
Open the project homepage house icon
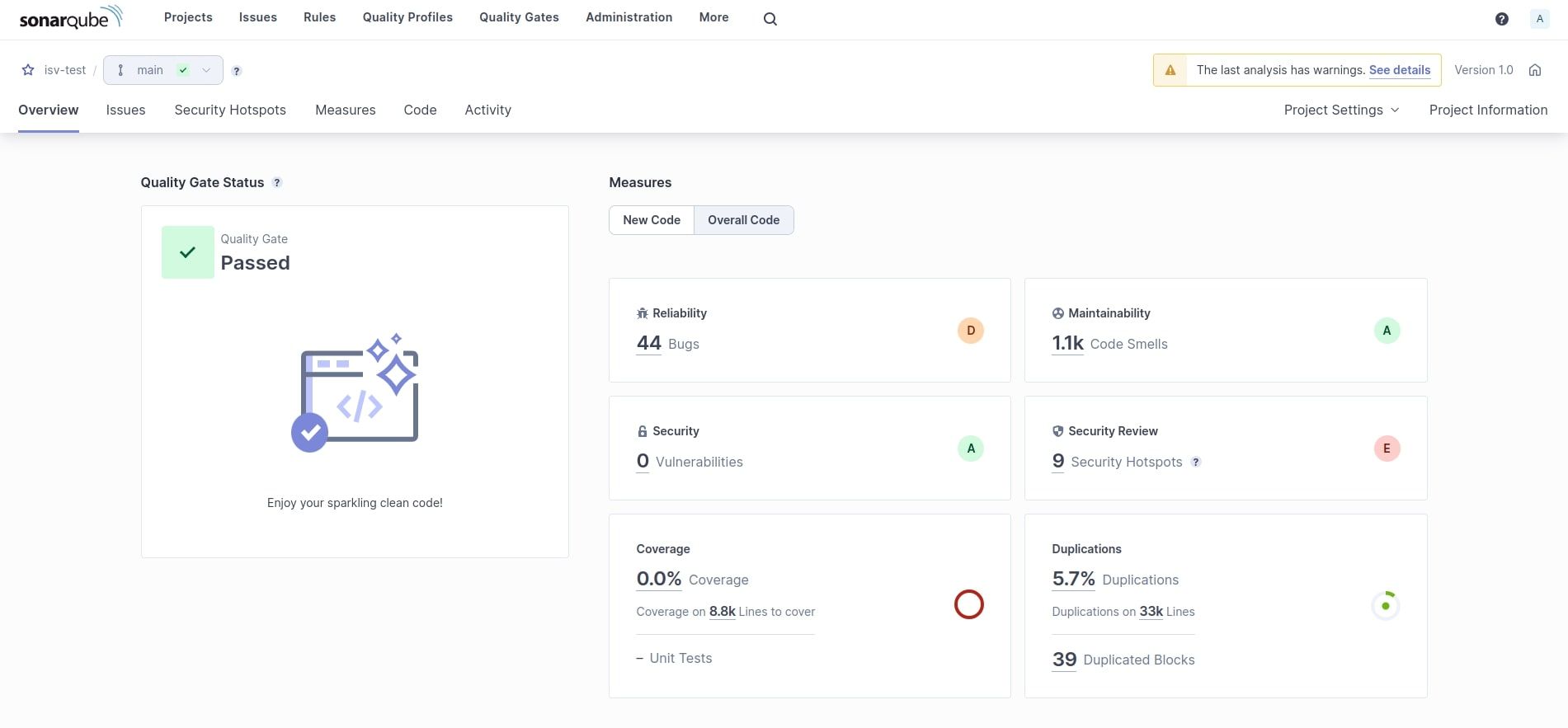coord(1535,70)
